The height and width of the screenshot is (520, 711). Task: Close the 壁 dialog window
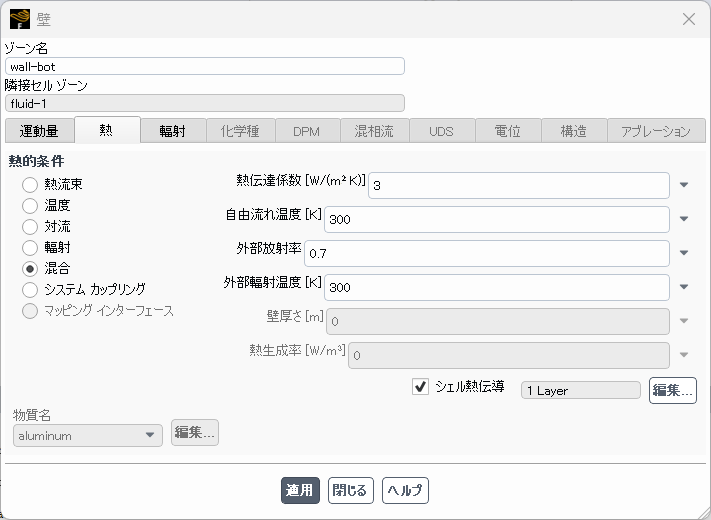click(689, 19)
